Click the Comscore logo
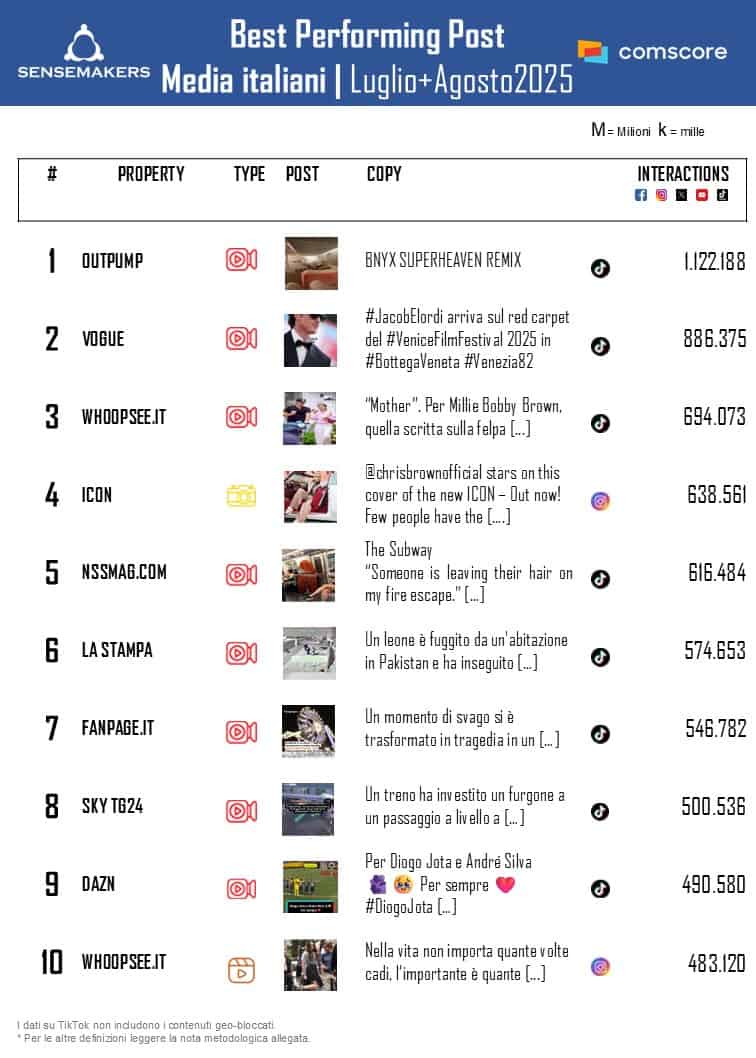 (652, 51)
